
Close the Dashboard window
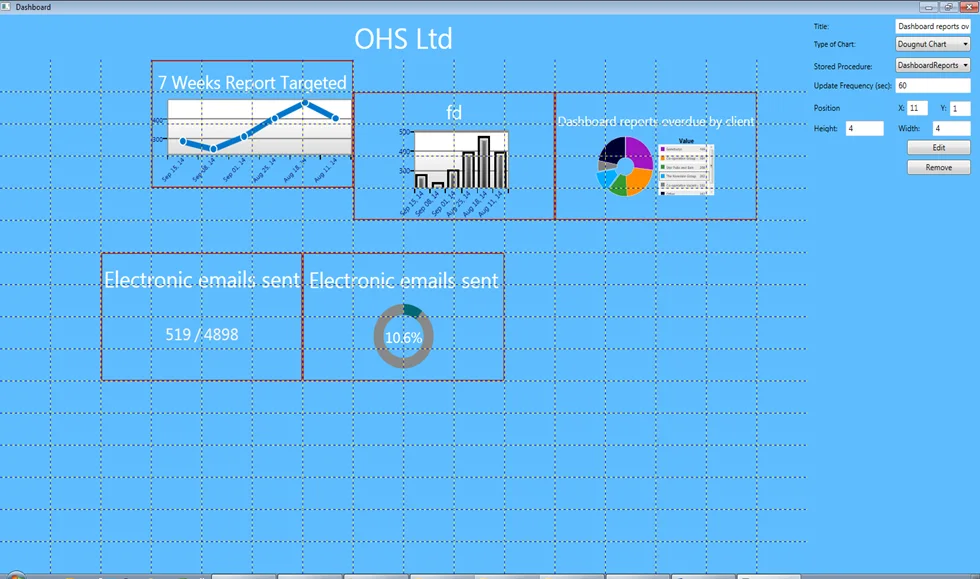pos(969,7)
